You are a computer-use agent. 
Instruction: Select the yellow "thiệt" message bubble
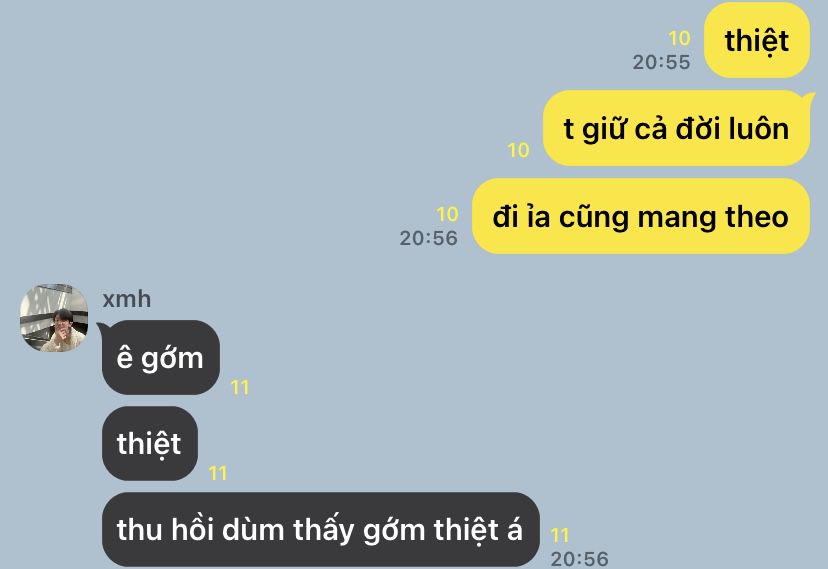(x=757, y=40)
